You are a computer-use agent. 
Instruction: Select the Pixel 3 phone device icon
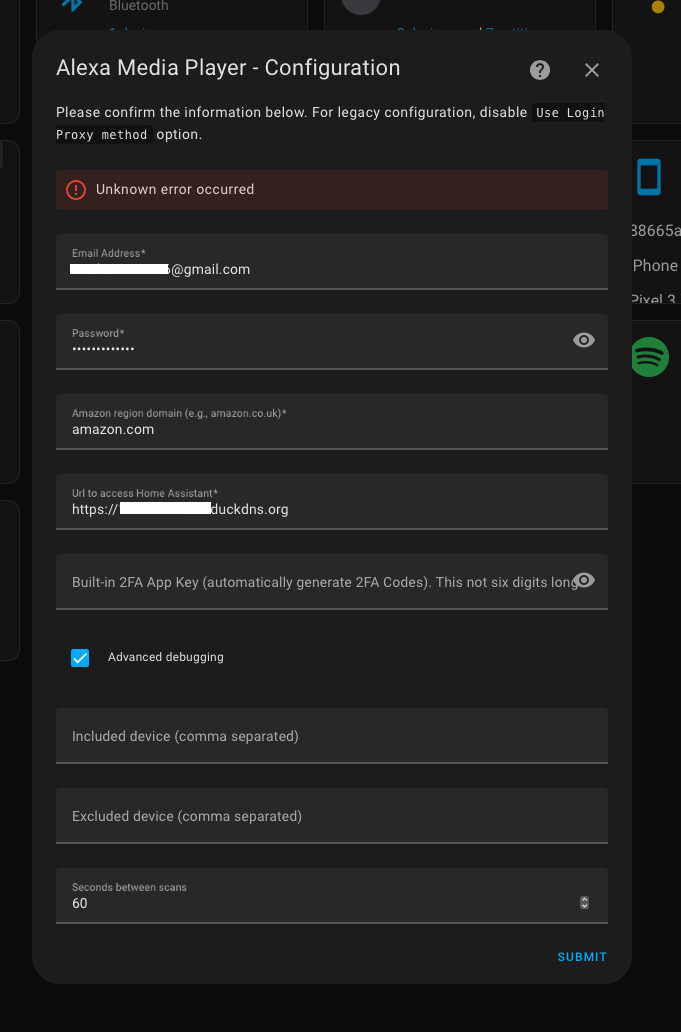[x=650, y=176]
